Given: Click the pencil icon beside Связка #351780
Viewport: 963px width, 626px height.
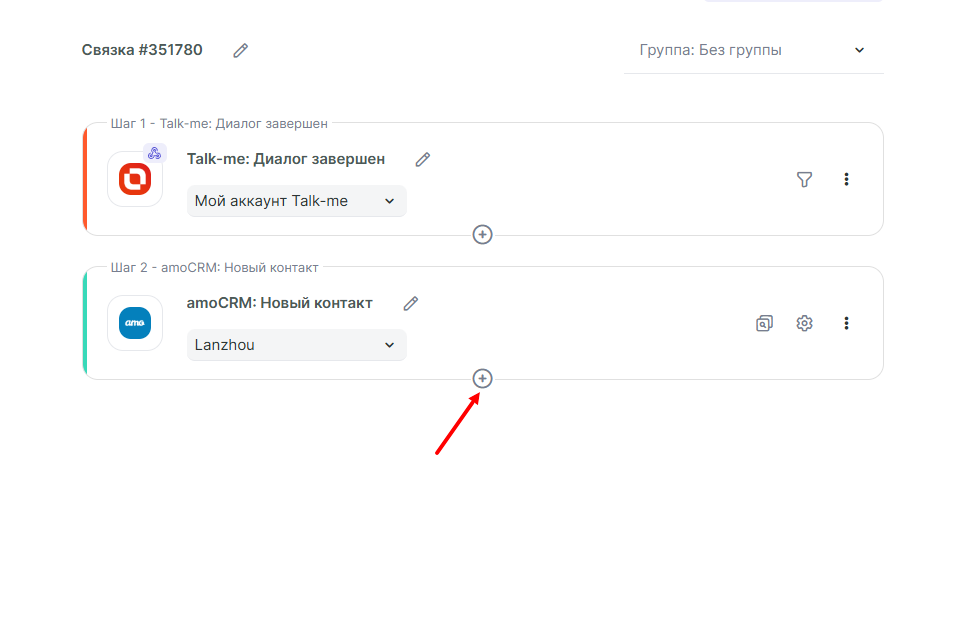Looking at the screenshot, I should tap(240, 50).
